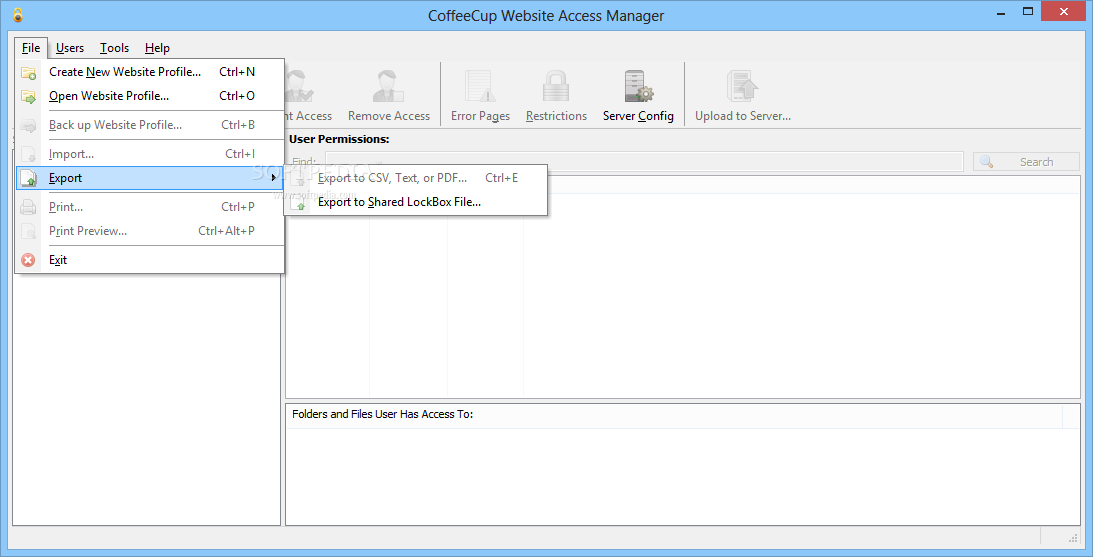Click the Folders and Files User Has Access To header

tap(673, 414)
